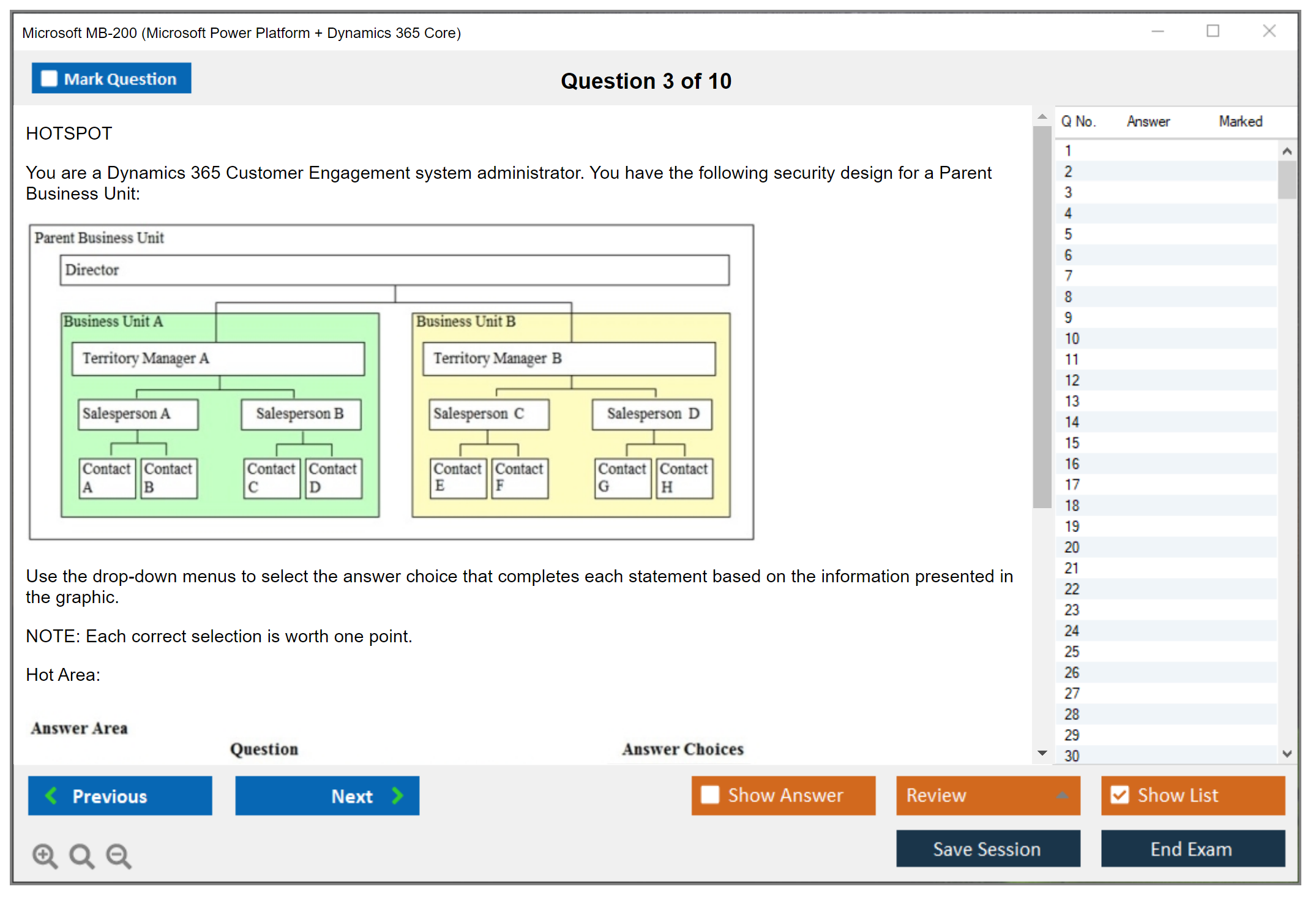
Task: Click the green right chevron on Next
Action: coord(397,795)
